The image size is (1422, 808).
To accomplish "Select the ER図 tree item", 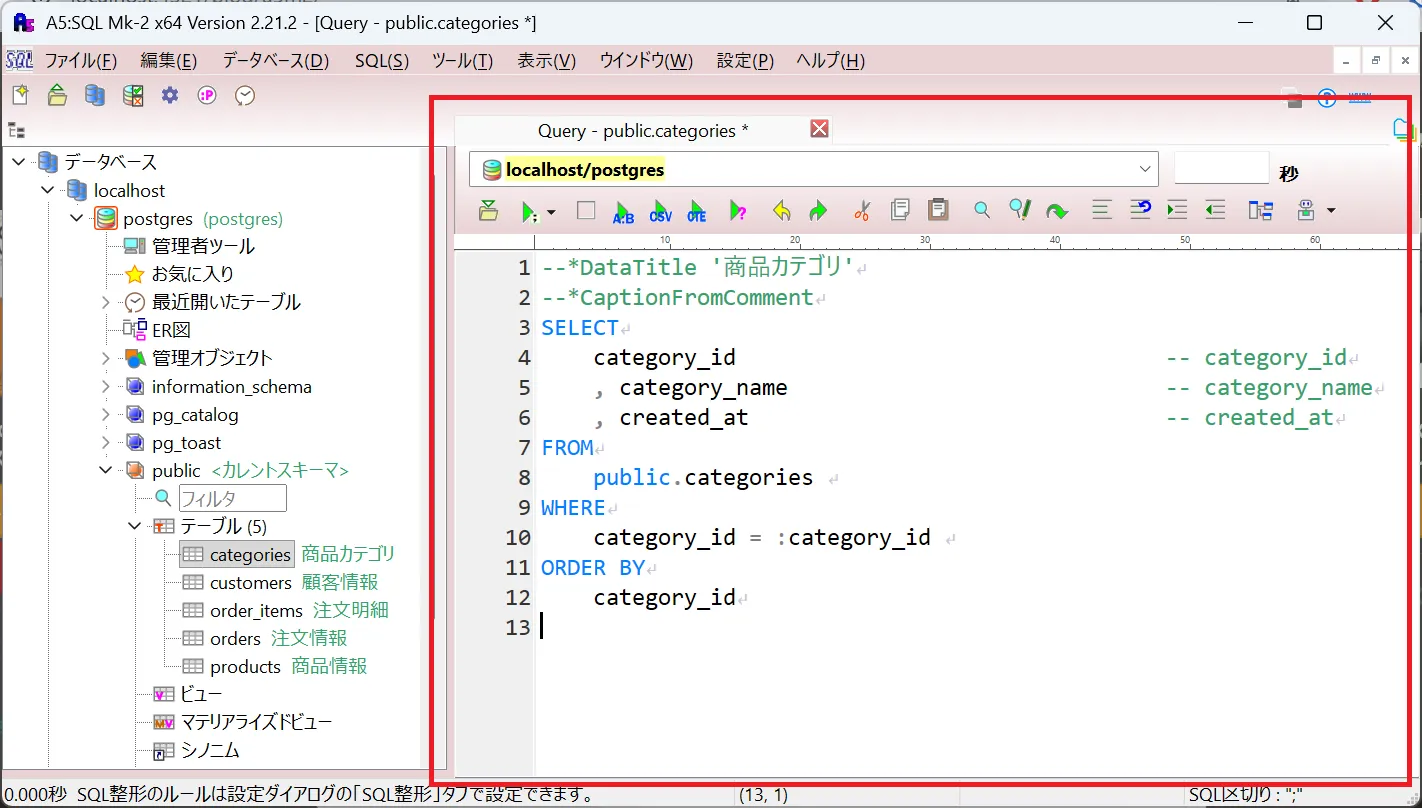I will pos(171,330).
